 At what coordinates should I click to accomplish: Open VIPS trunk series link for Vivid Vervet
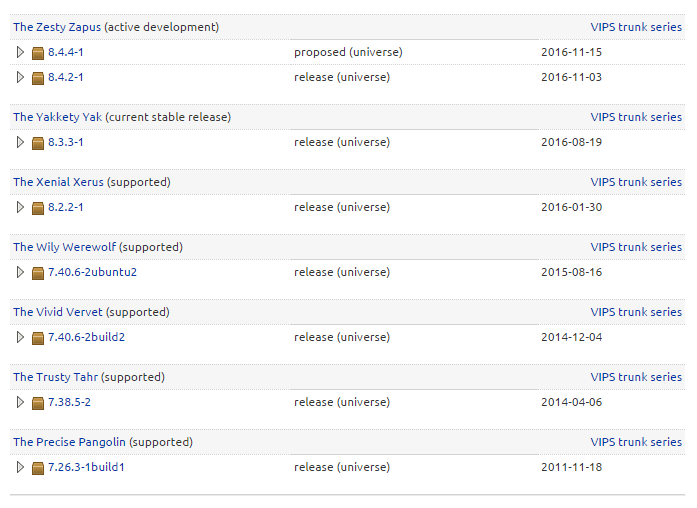tap(636, 312)
